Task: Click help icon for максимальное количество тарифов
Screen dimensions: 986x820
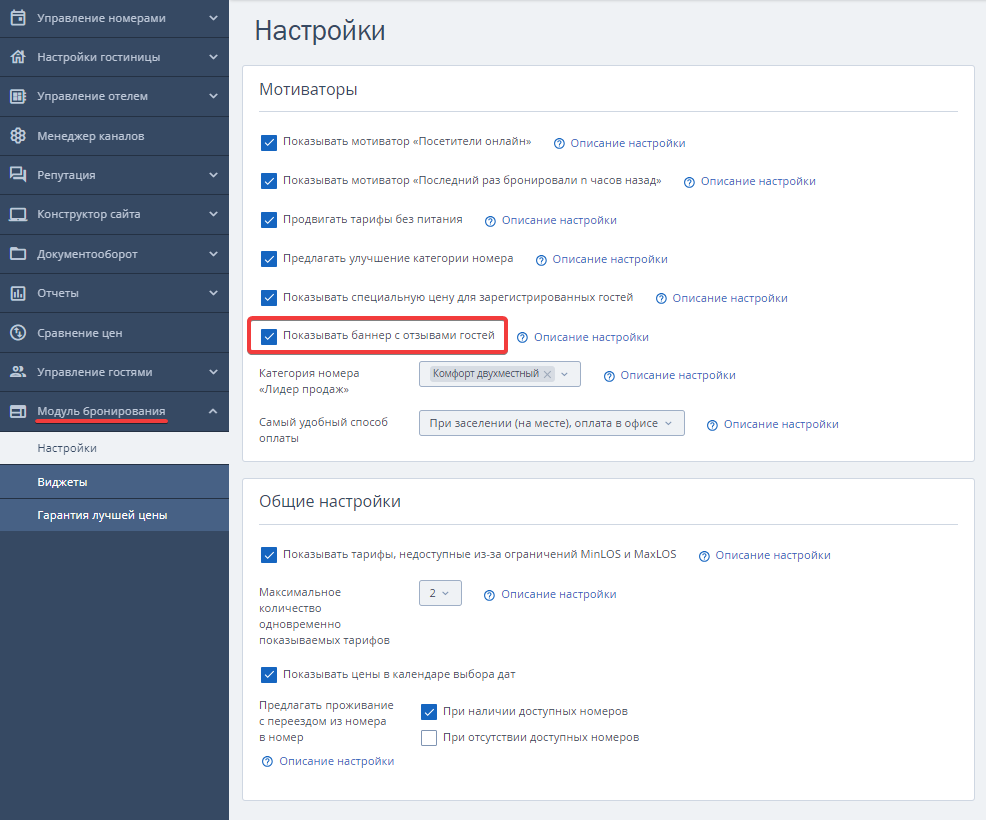Action: pyautogui.click(x=489, y=595)
